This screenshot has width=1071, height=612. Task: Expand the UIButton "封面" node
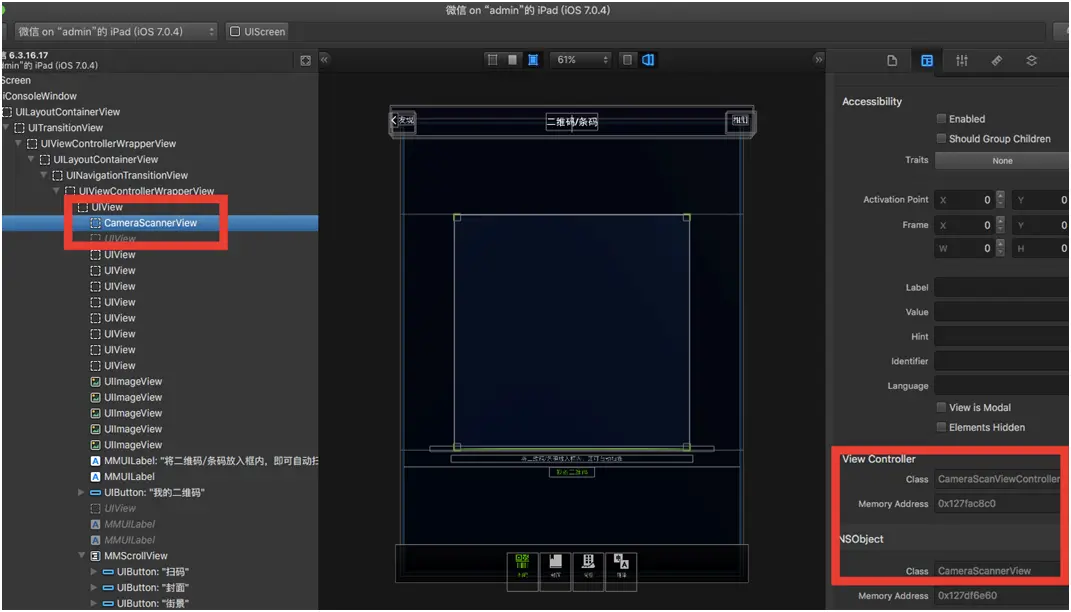(94, 587)
